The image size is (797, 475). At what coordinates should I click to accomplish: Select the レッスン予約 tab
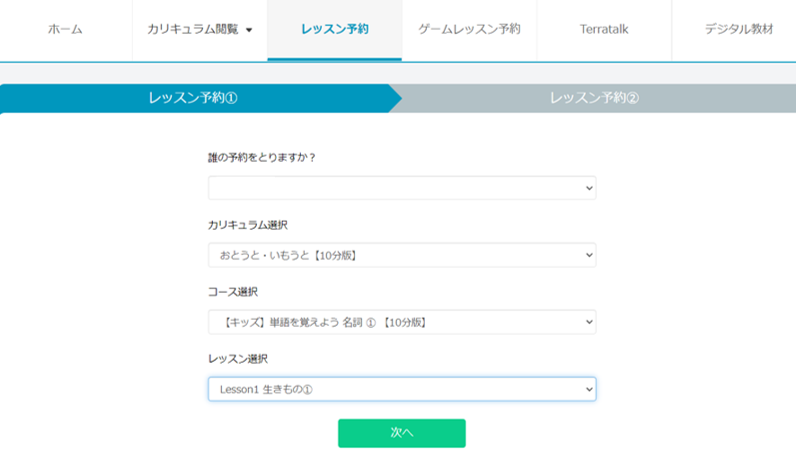[334, 30]
